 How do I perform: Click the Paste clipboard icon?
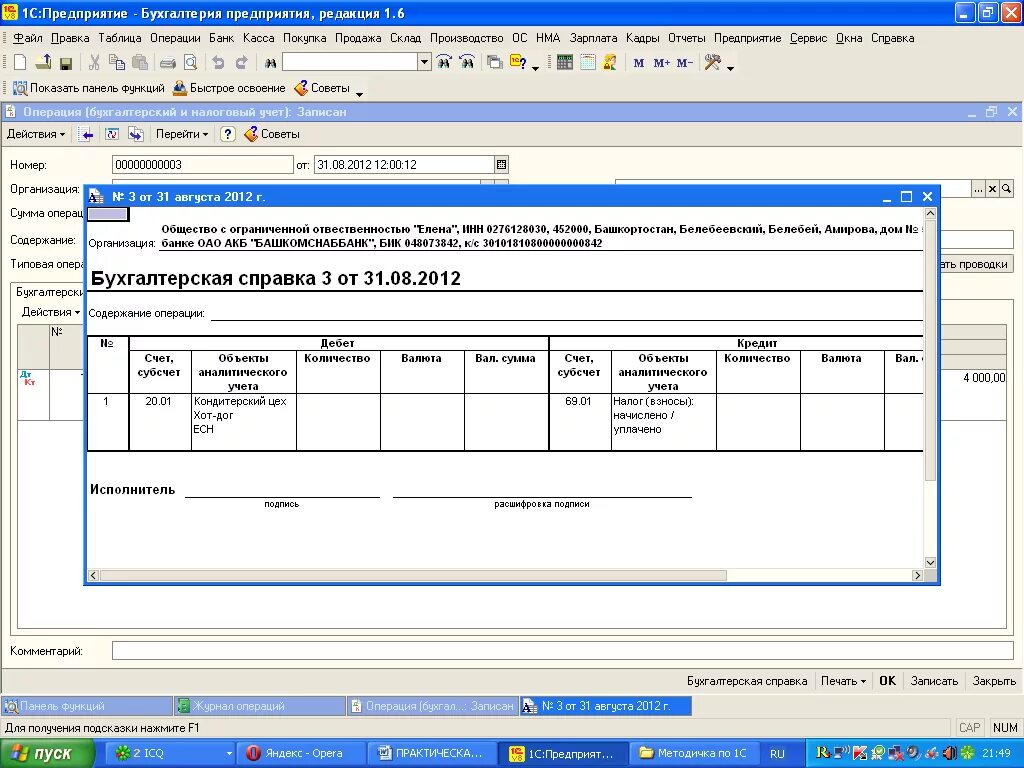(140, 63)
